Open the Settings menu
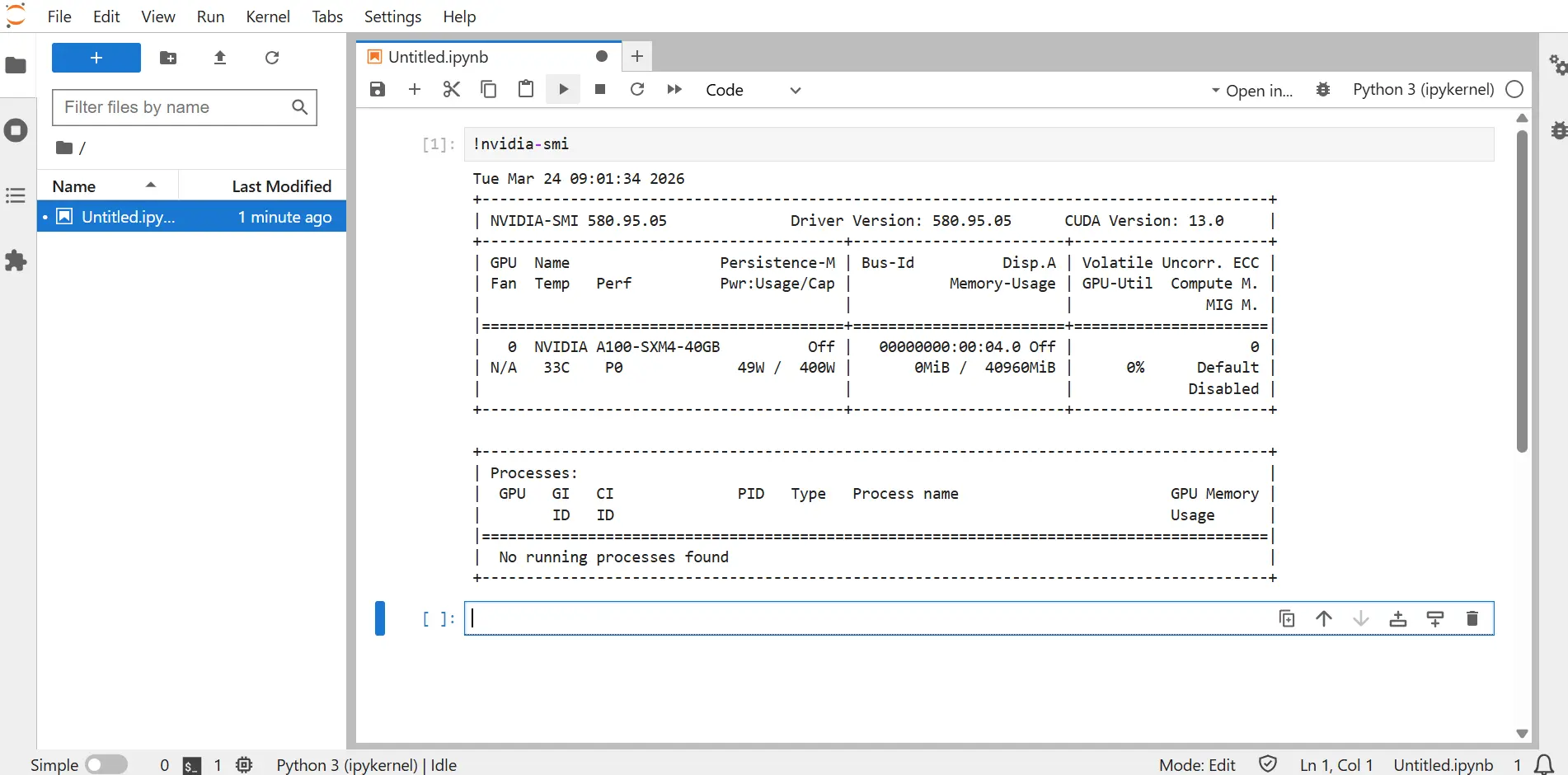 tap(392, 16)
